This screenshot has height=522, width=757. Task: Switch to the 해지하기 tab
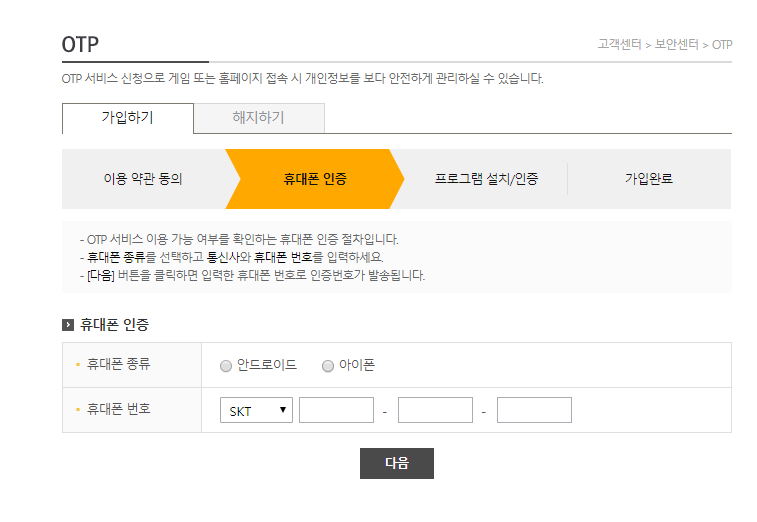(259, 118)
